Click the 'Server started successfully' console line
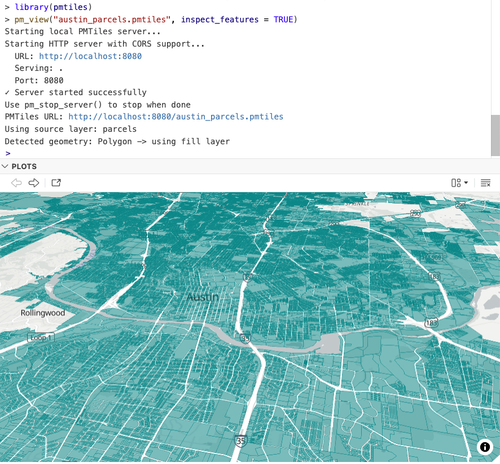 76,92
